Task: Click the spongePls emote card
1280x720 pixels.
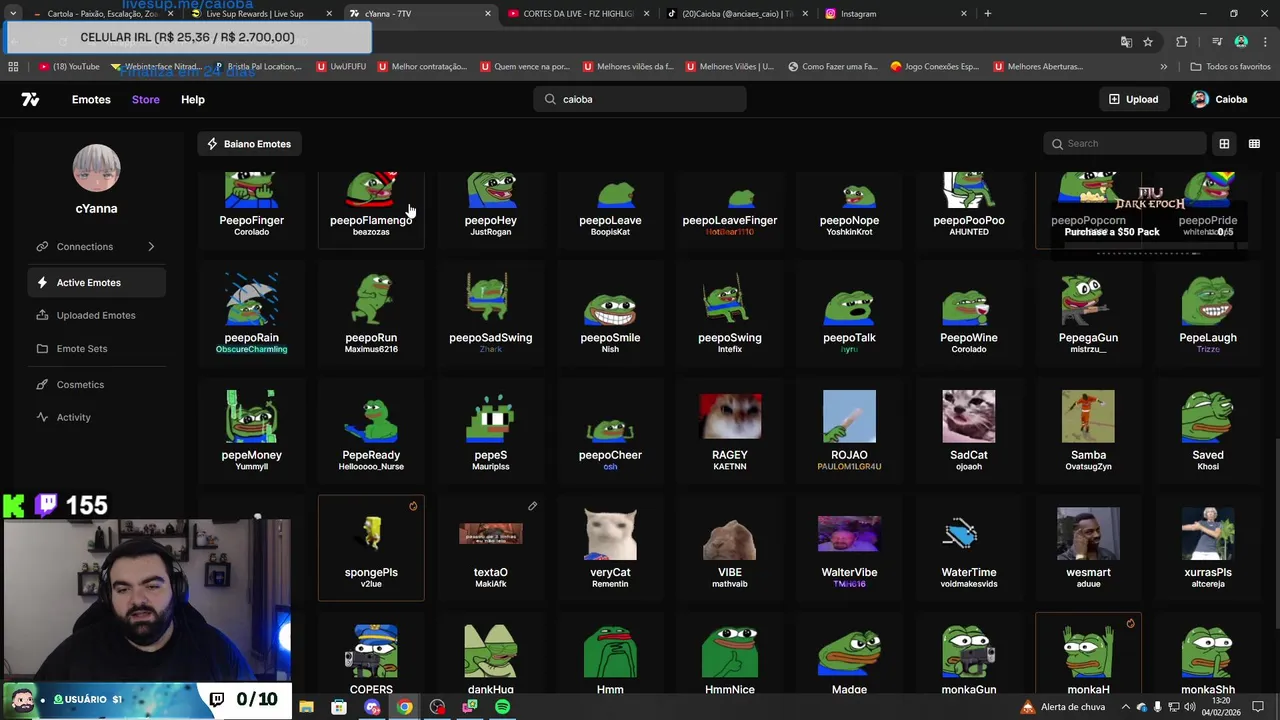Action: point(371,548)
